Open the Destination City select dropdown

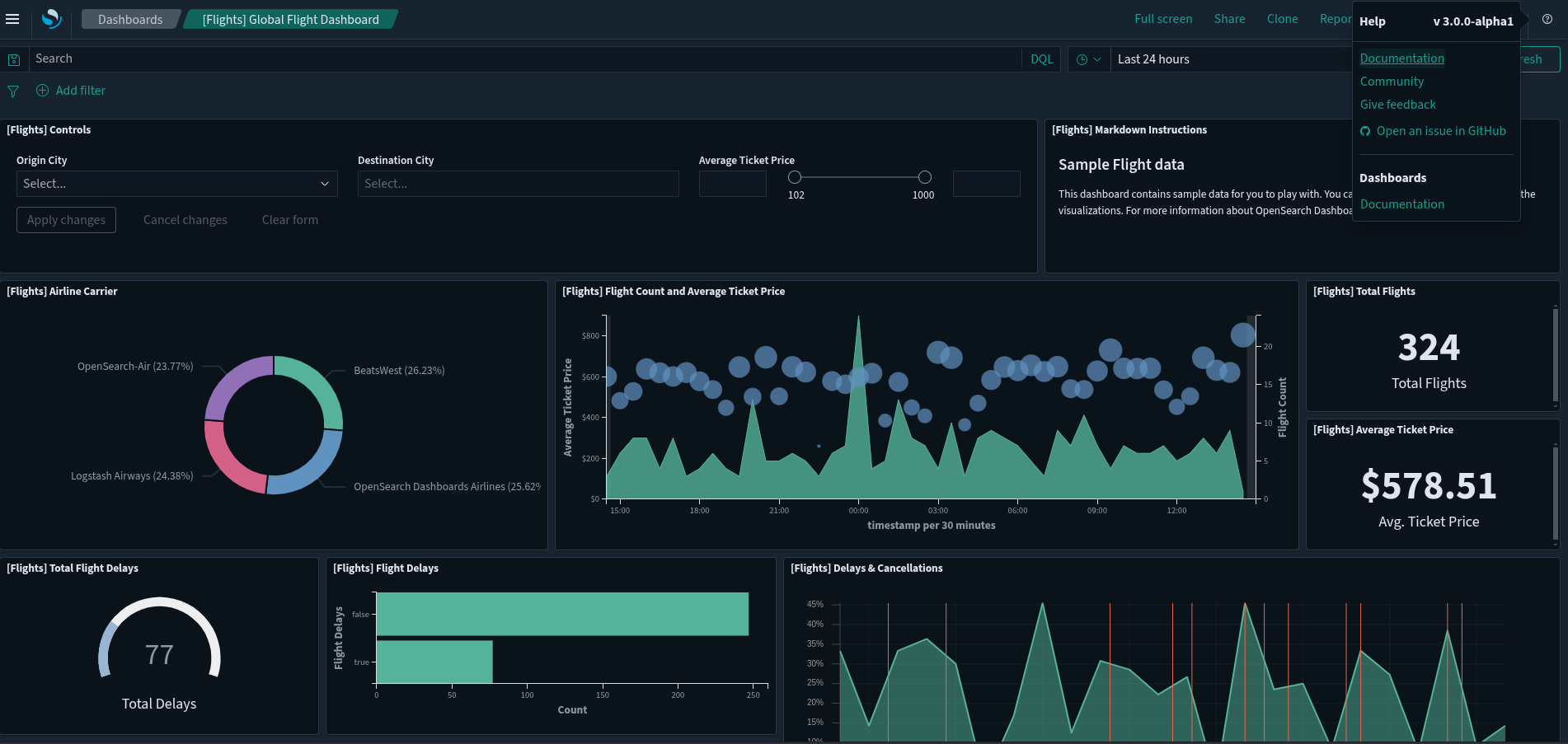coord(518,183)
